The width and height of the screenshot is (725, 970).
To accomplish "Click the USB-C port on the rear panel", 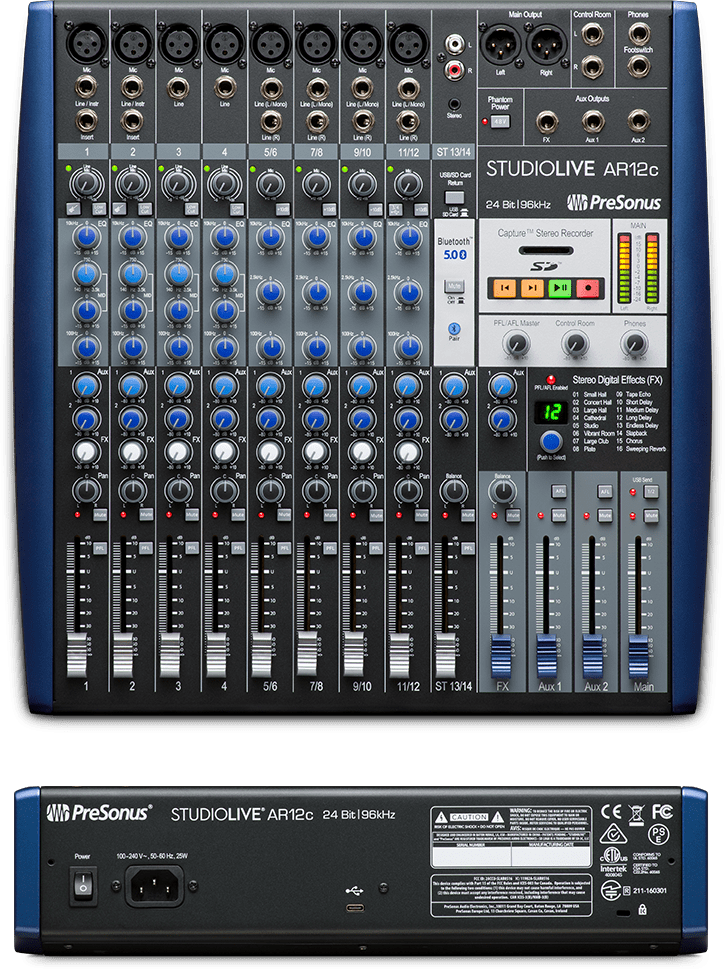I will click(354, 908).
